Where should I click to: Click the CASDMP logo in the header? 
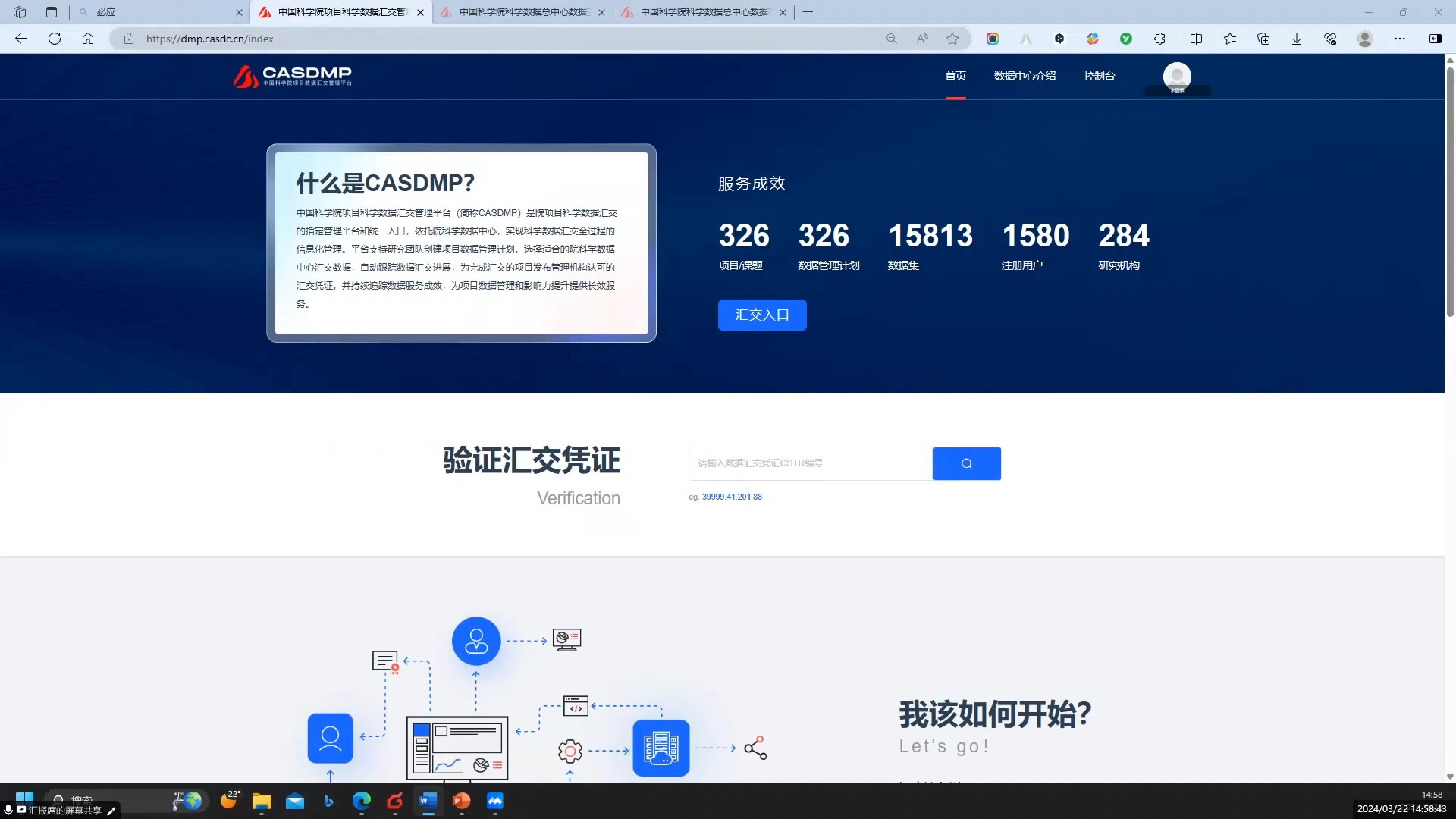coord(292,76)
